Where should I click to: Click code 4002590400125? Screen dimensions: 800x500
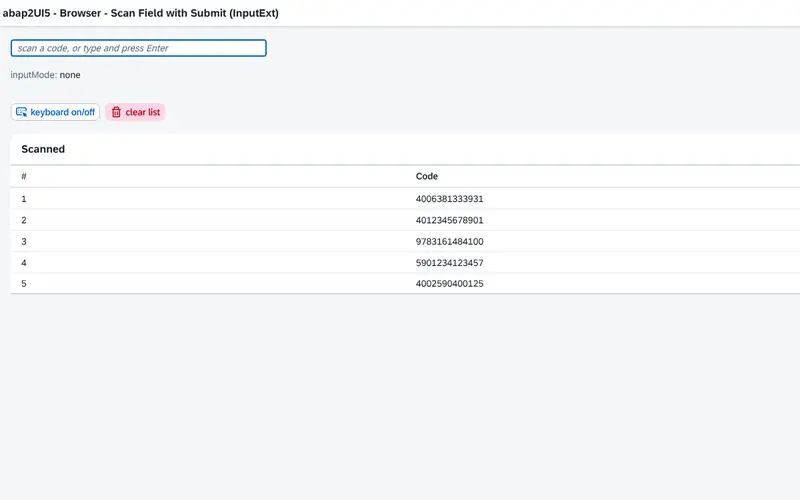coord(449,284)
